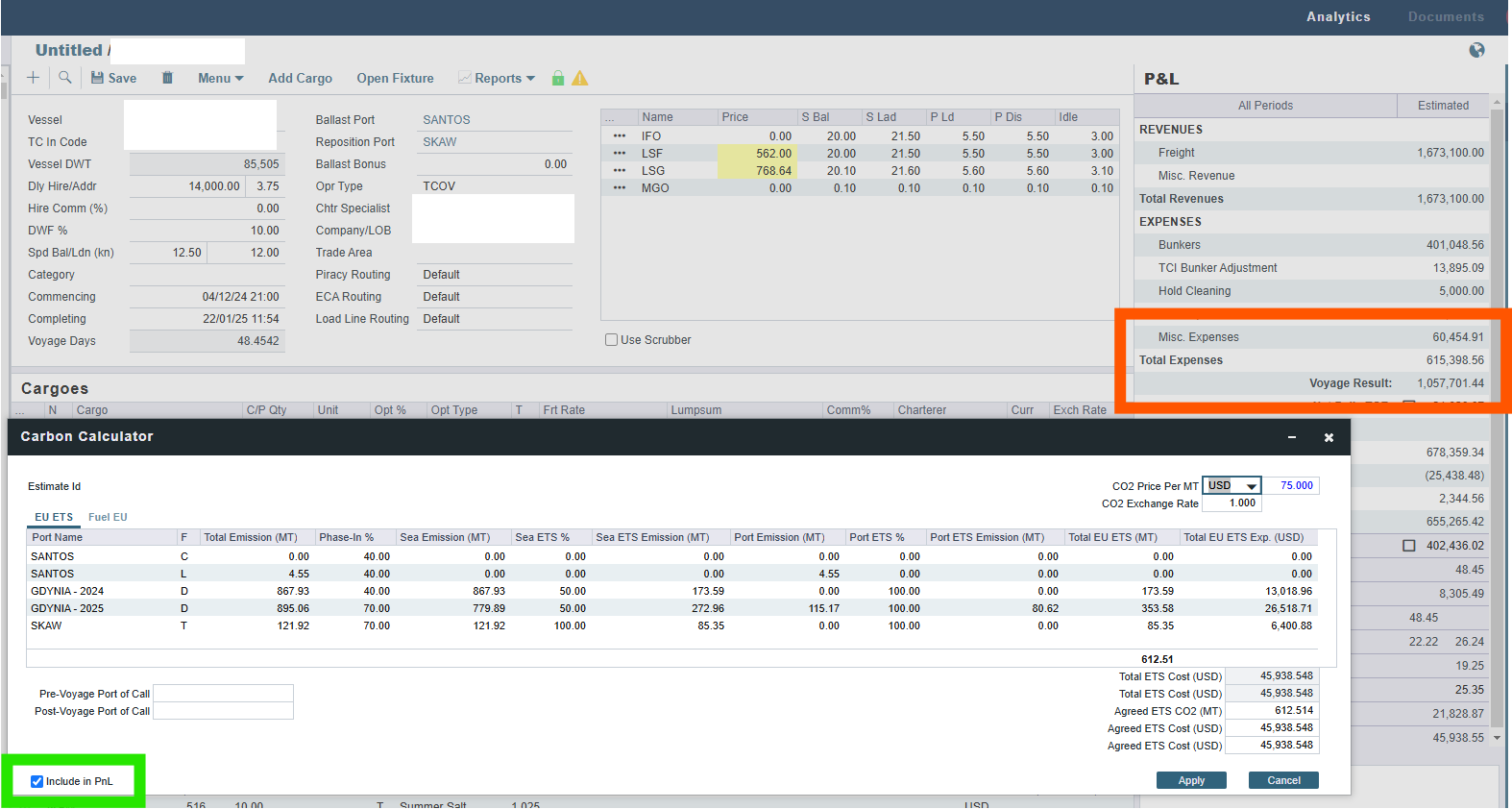Viewport: 1512px width, 809px height.
Task: Uncheck the Include in PnL checkbox
Action: coord(37,781)
